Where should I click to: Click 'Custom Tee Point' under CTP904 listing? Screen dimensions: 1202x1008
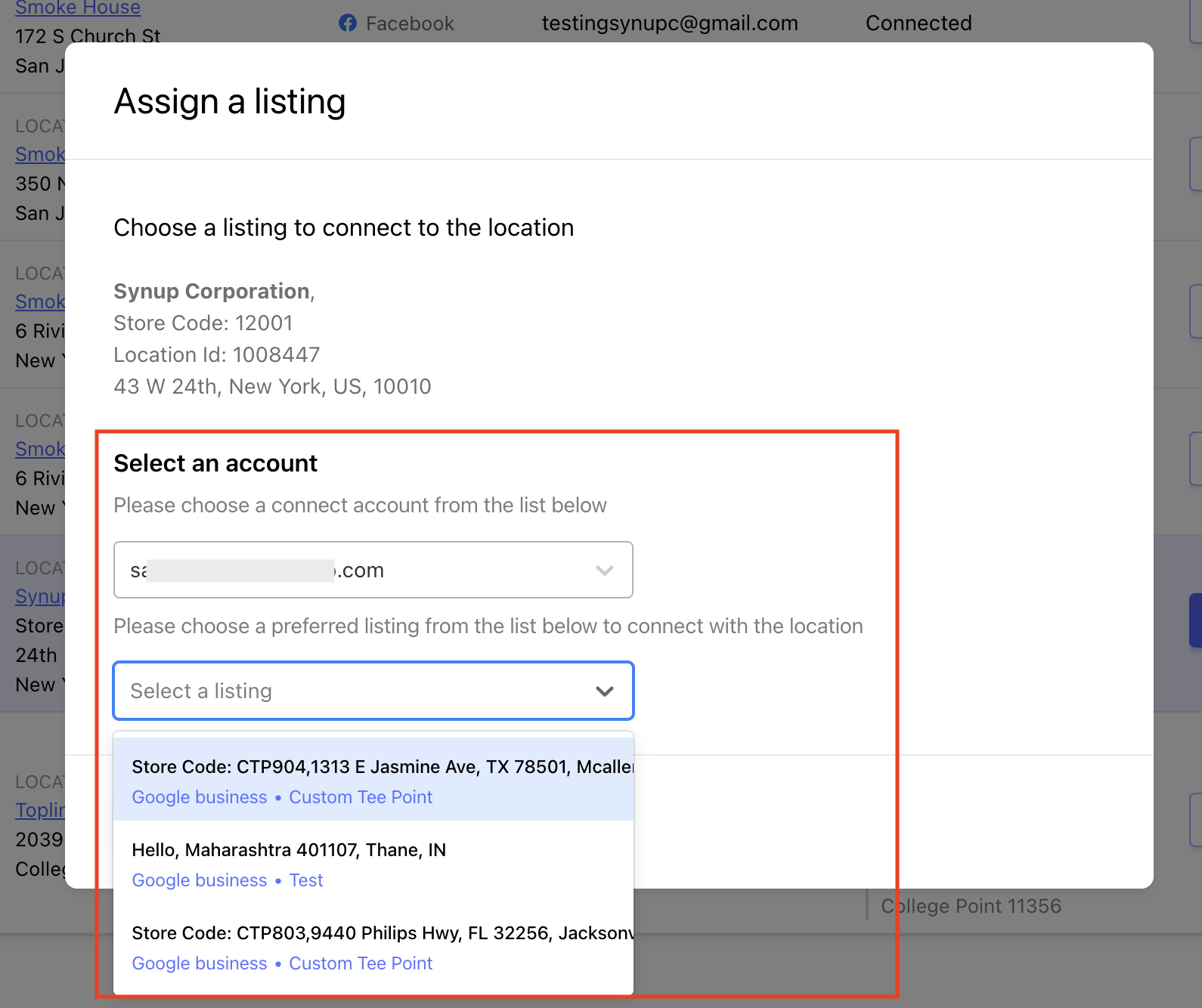[361, 797]
